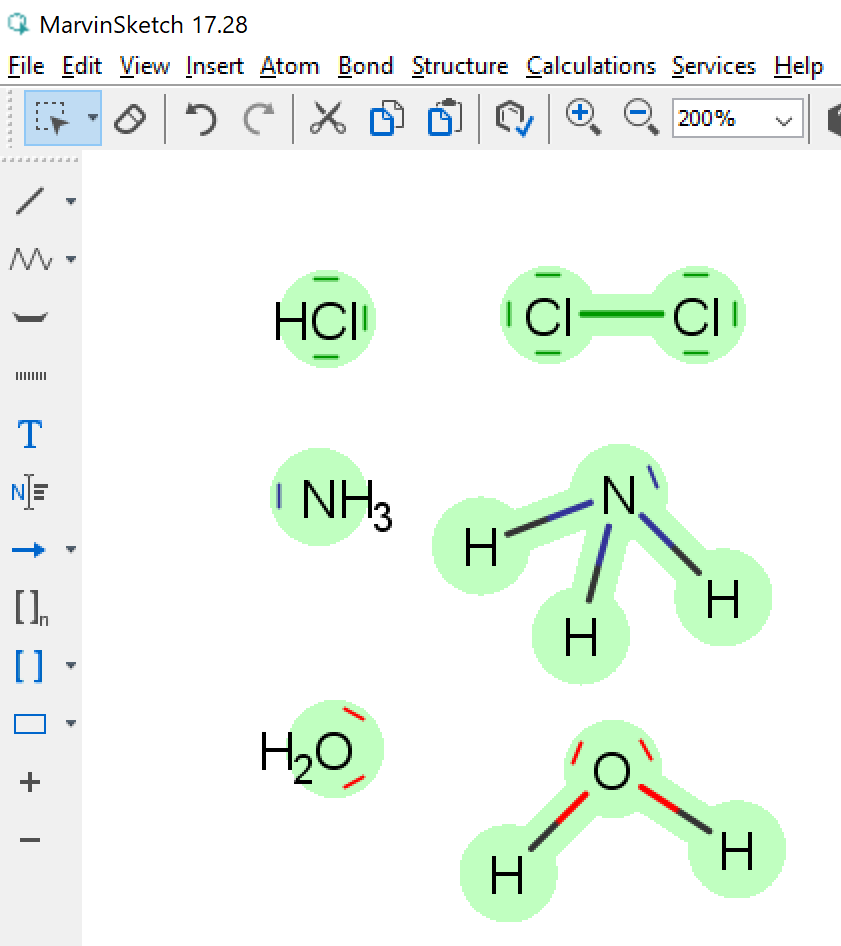Open the zoom level 200% dropdown
Screen dimensions: 841x946
click(x=786, y=120)
